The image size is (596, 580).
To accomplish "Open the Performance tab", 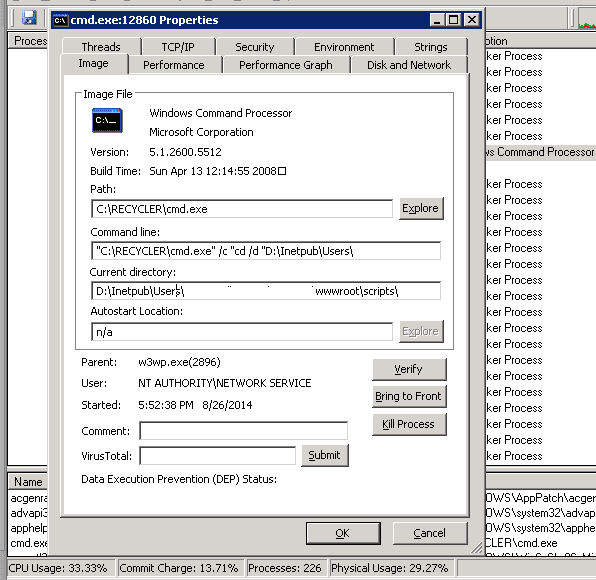I will 174,65.
